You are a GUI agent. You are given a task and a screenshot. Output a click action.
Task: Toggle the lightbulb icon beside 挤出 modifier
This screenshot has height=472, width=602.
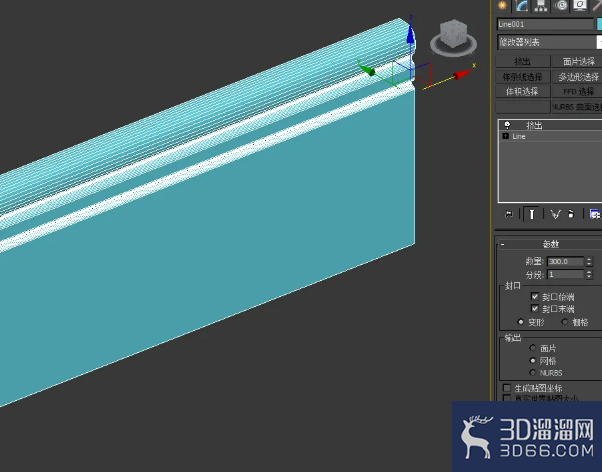(x=507, y=124)
